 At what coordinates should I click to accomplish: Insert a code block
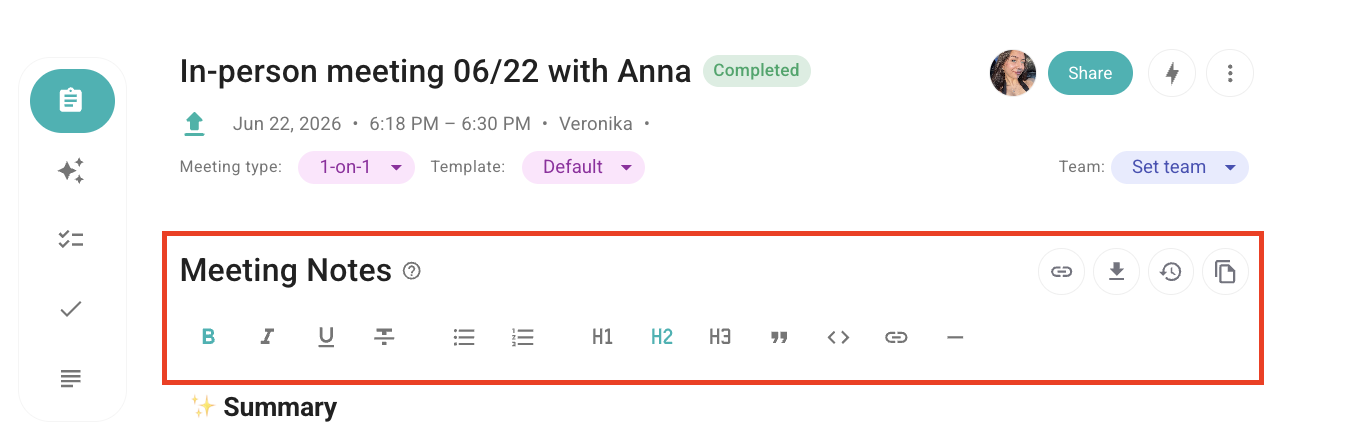click(x=838, y=337)
